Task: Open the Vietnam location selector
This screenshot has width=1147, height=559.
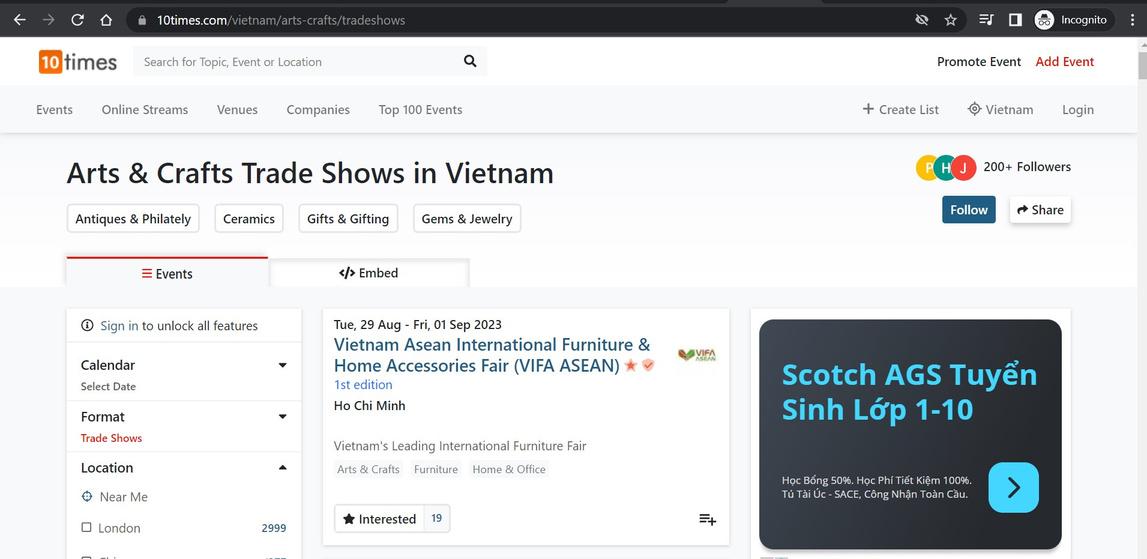Action: click(x=1000, y=110)
